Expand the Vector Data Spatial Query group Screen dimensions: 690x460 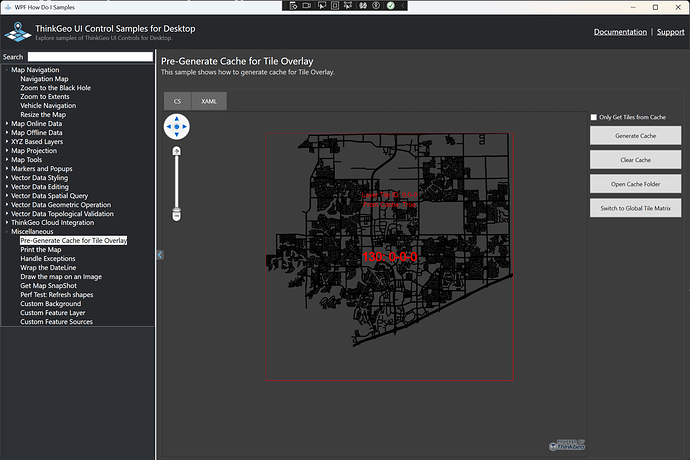pyautogui.click(x=7, y=195)
